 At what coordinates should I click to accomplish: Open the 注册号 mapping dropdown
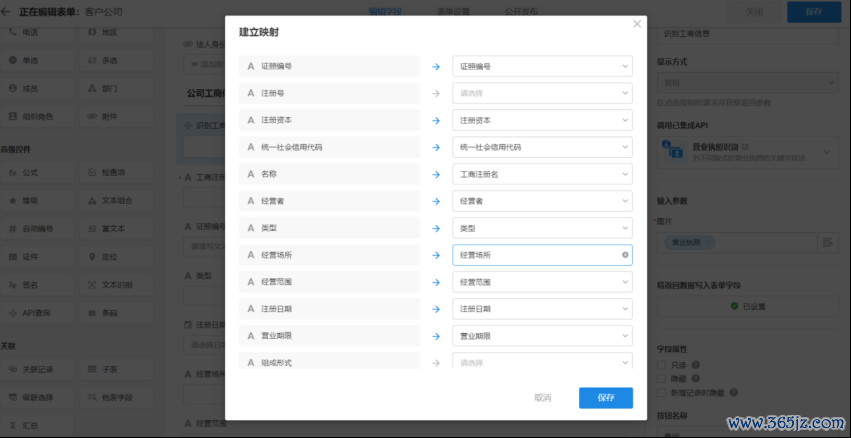click(542, 93)
